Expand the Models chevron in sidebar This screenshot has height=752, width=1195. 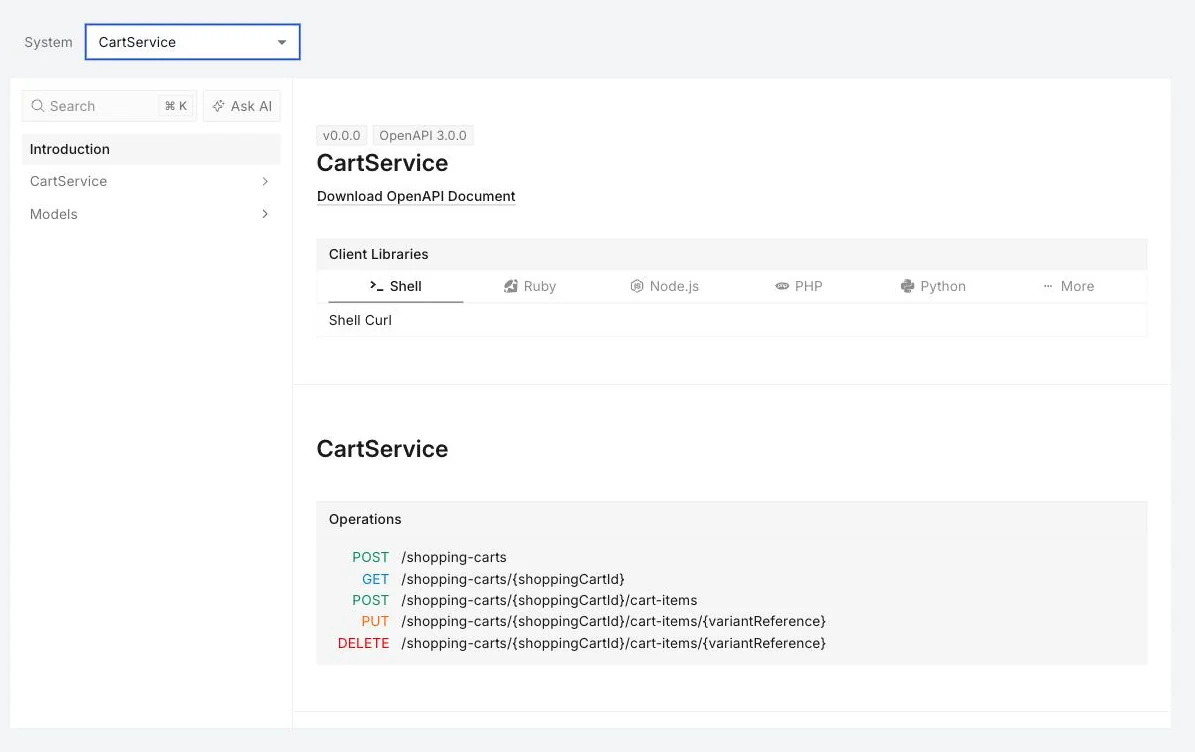click(x=264, y=214)
